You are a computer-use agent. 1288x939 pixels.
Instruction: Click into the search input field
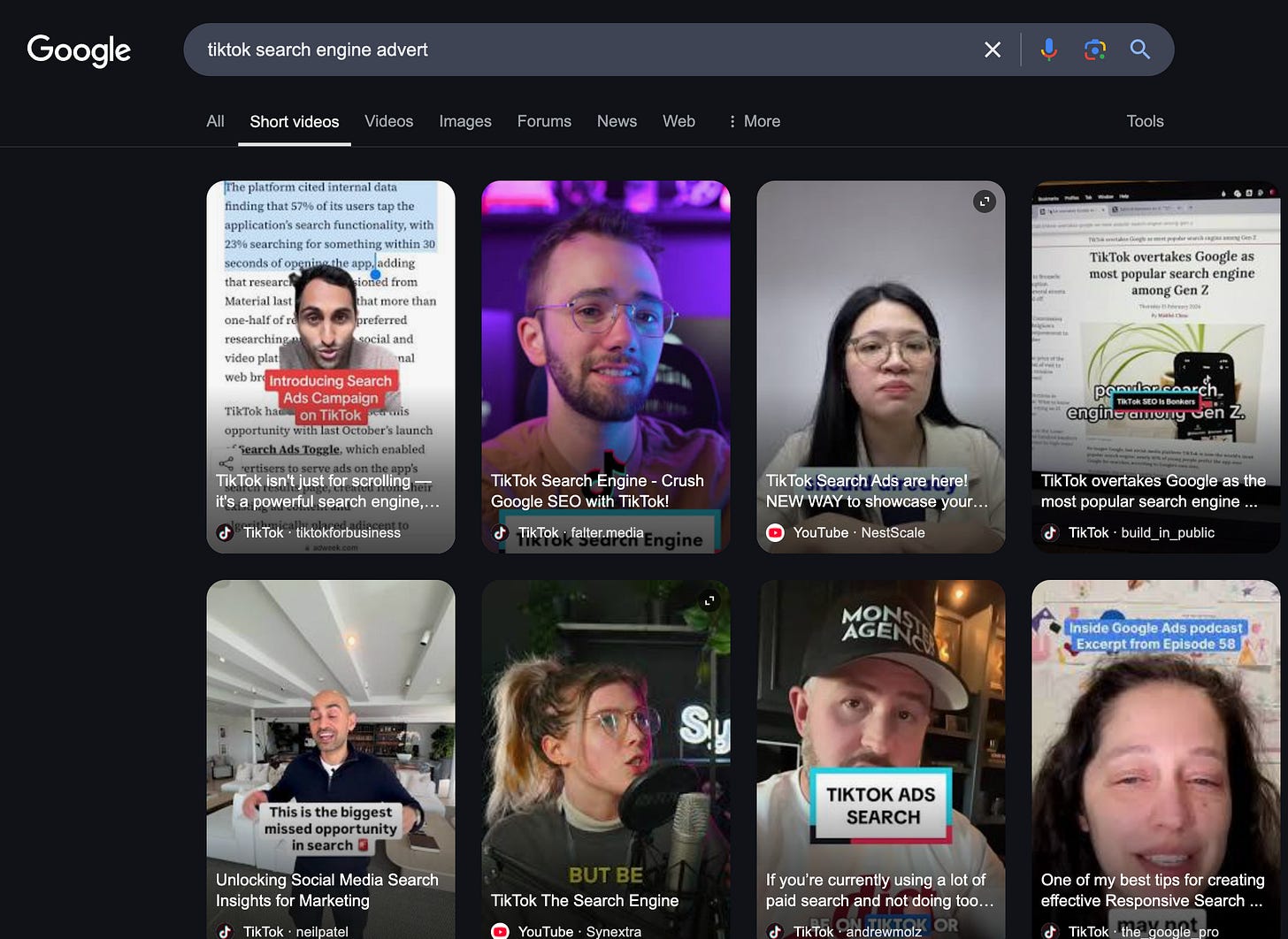tap(584, 50)
